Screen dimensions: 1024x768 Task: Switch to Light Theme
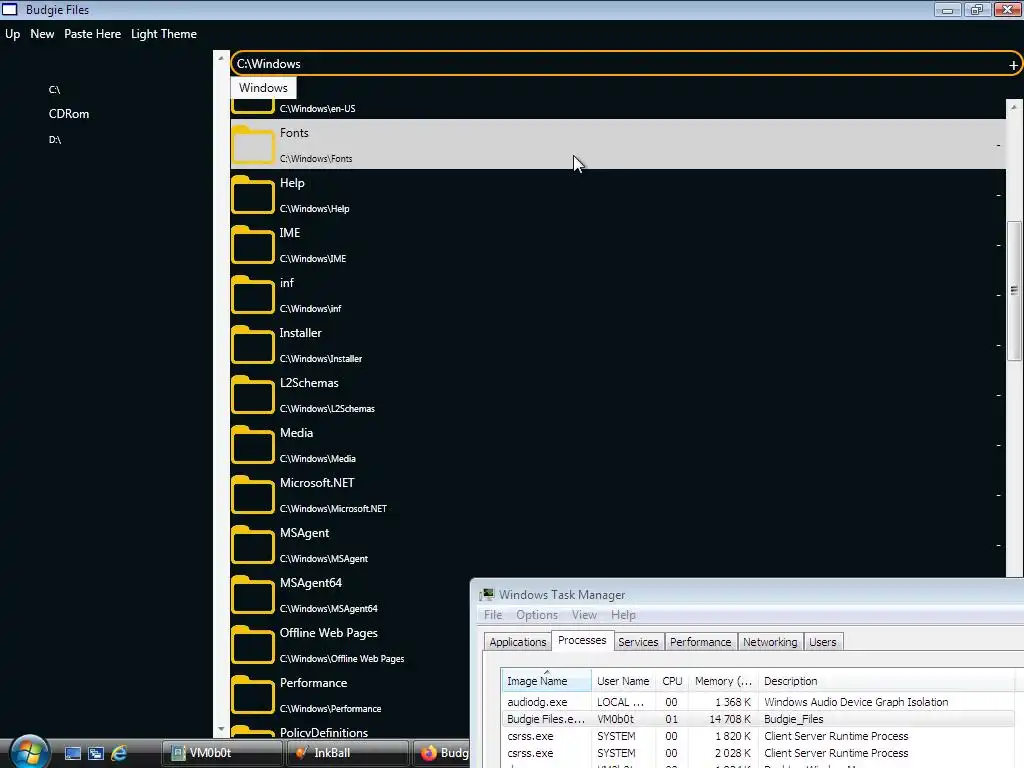click(164, 34)
